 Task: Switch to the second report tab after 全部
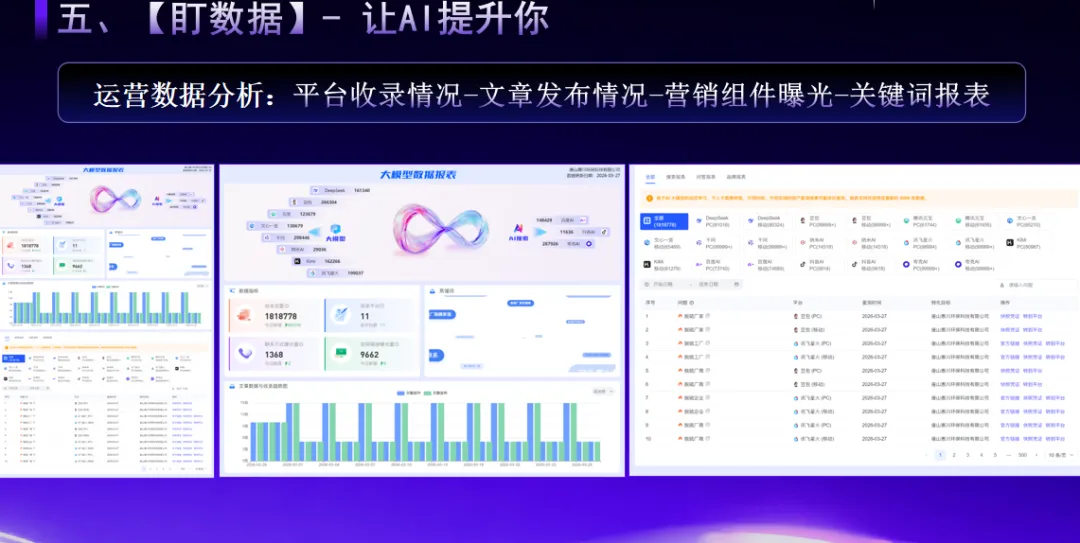pyautogui.click(x=675, y=177)
